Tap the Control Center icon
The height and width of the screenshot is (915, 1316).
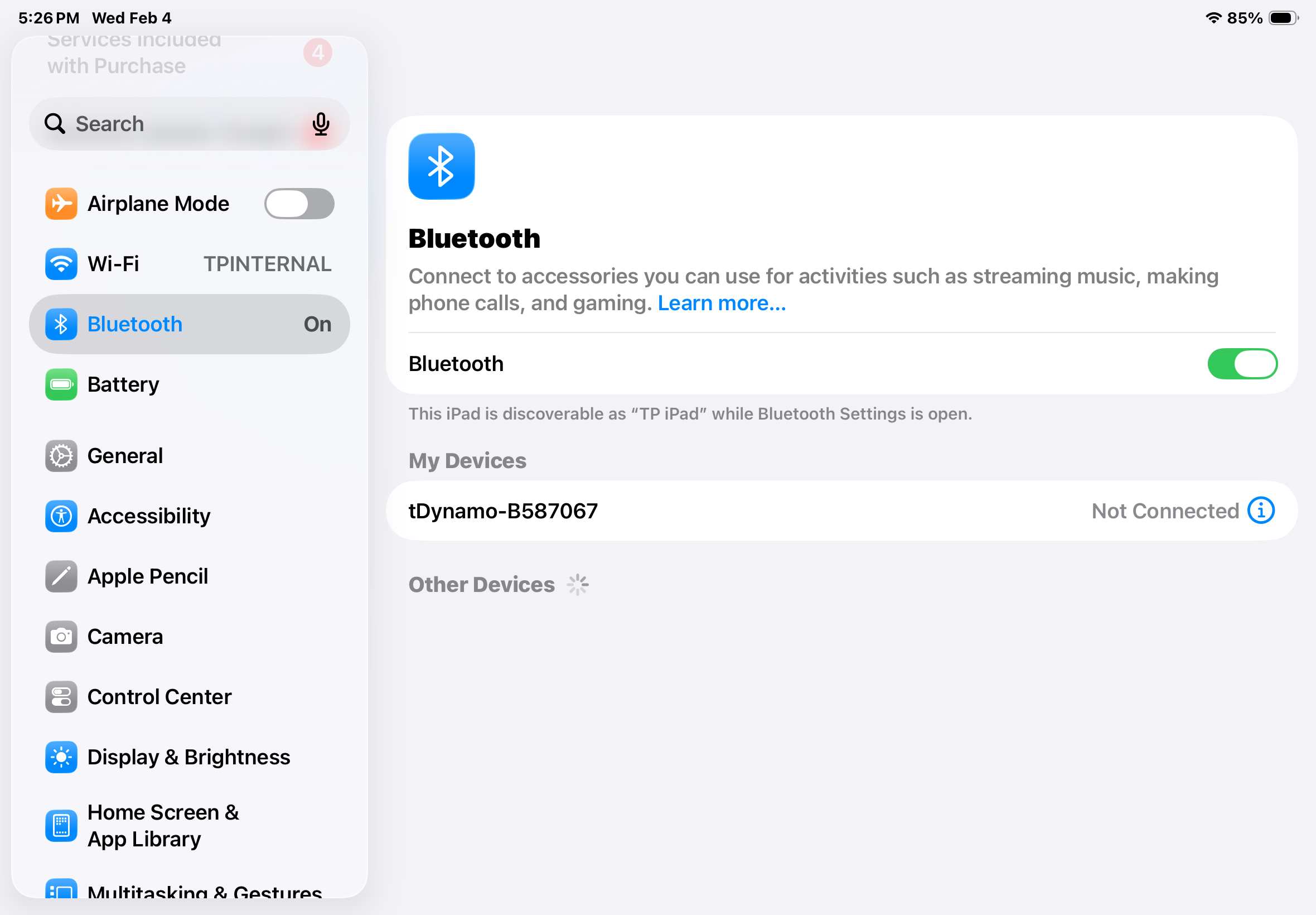pyautogui.click(x=61, y=696)
